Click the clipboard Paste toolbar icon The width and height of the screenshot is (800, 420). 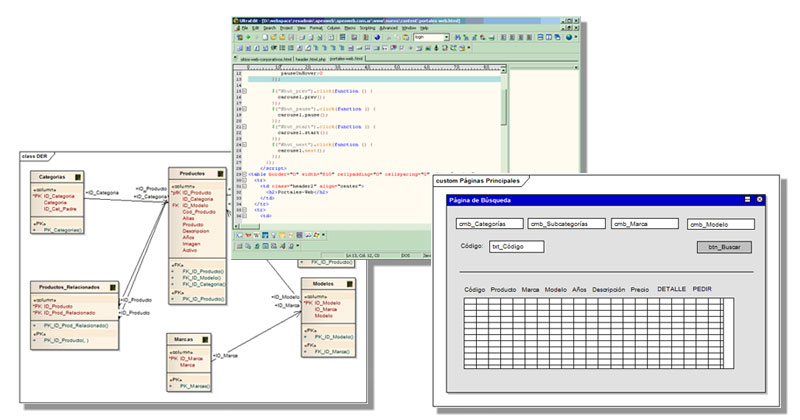tap(406, 37)
